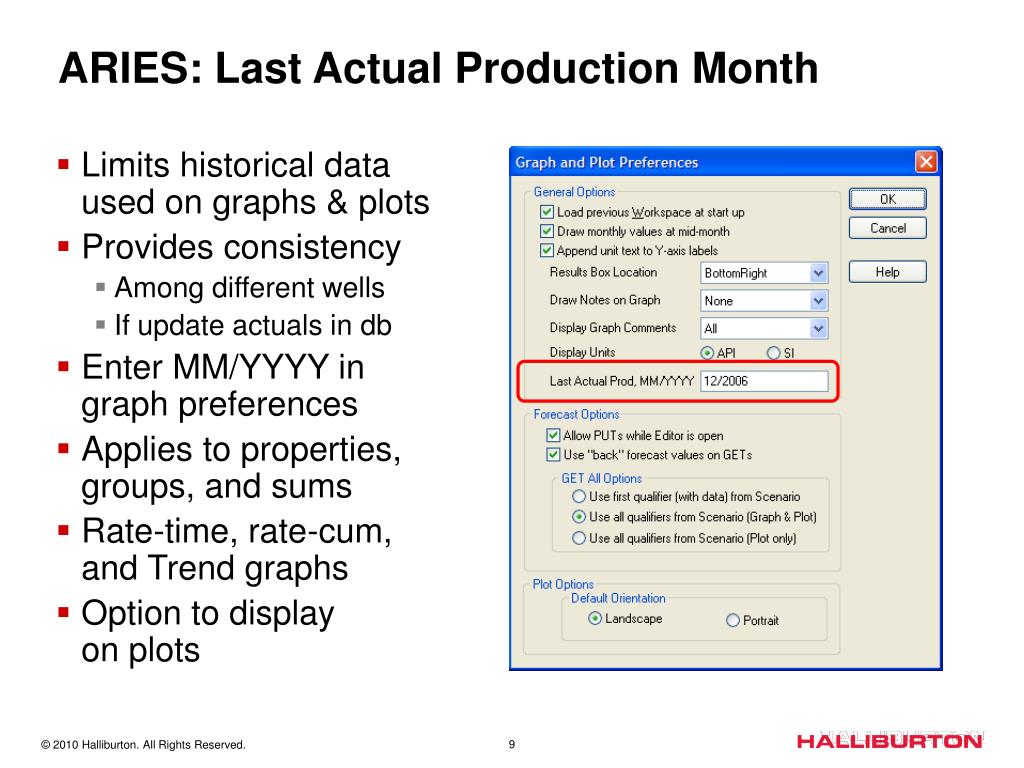Click the slide page number 9
The image size is (1024, 768).
[x=511, y=744]
